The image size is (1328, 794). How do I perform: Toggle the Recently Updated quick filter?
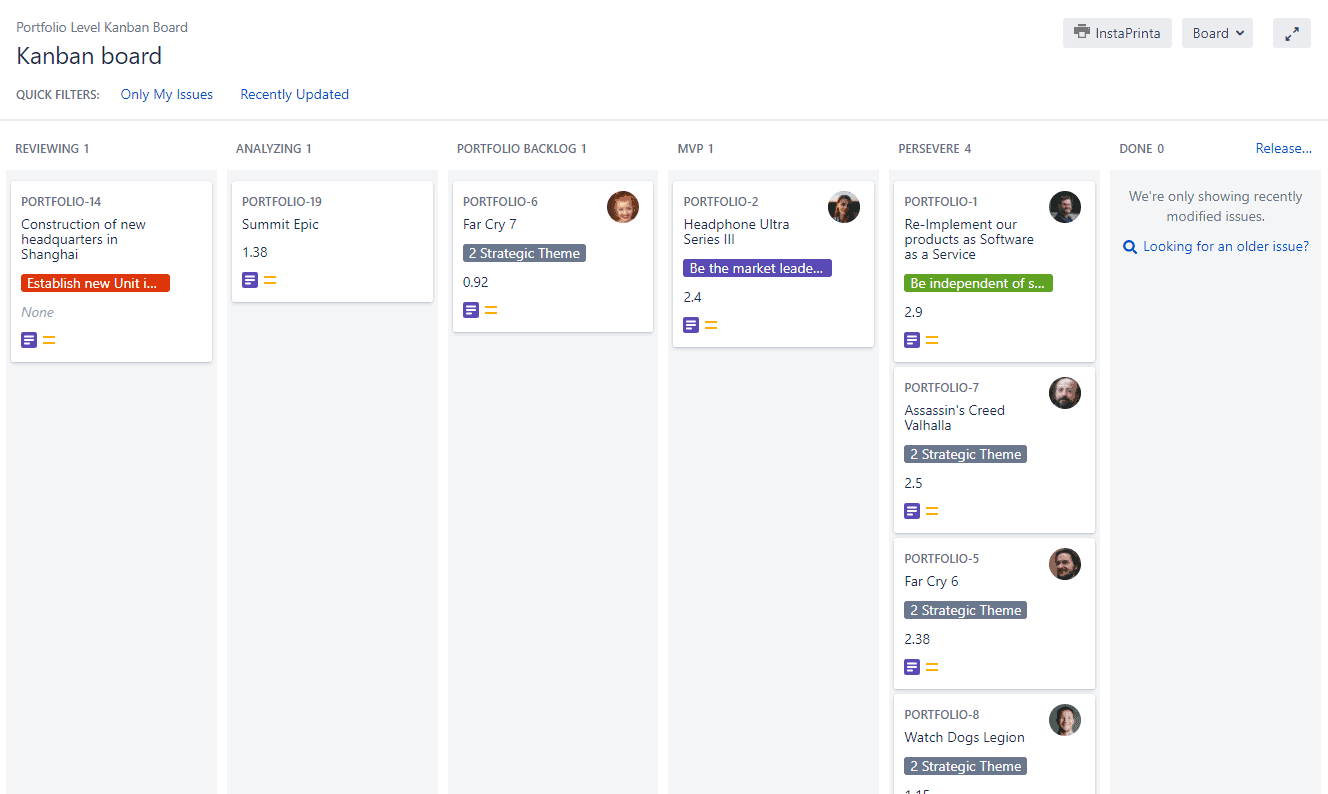click(294, 93)
